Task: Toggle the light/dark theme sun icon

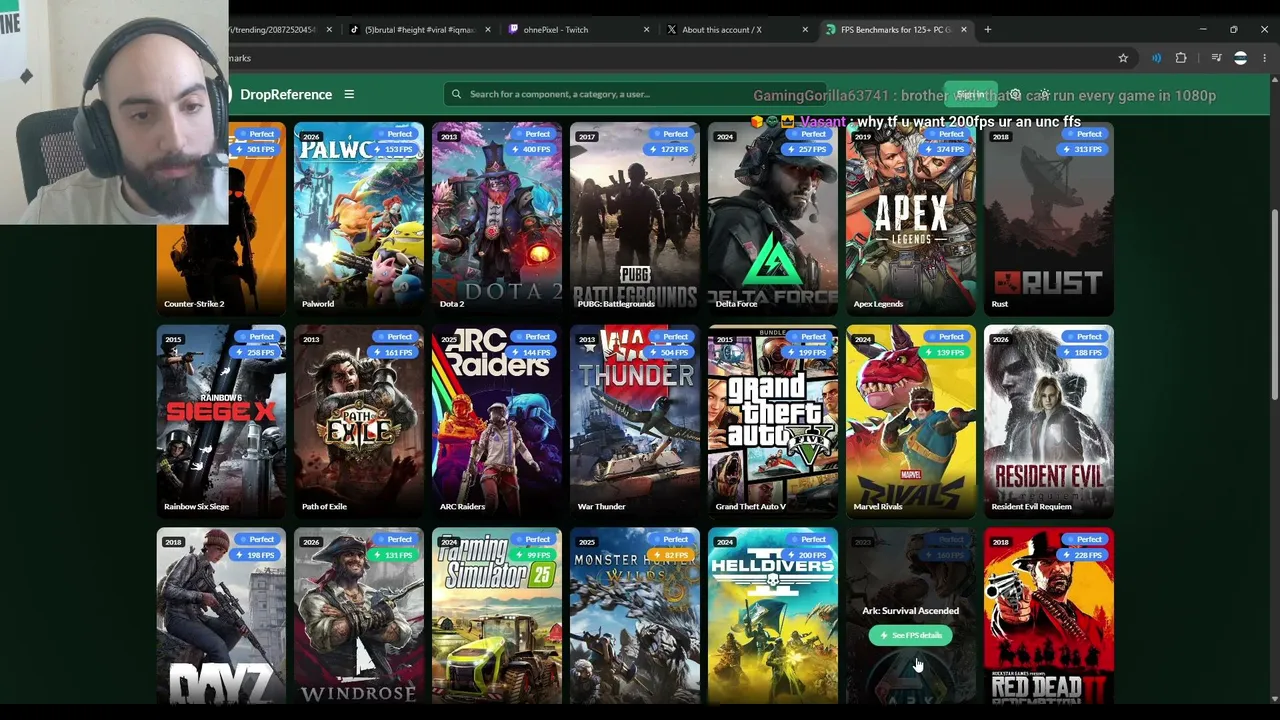Action: click(x=1045, y=94)
